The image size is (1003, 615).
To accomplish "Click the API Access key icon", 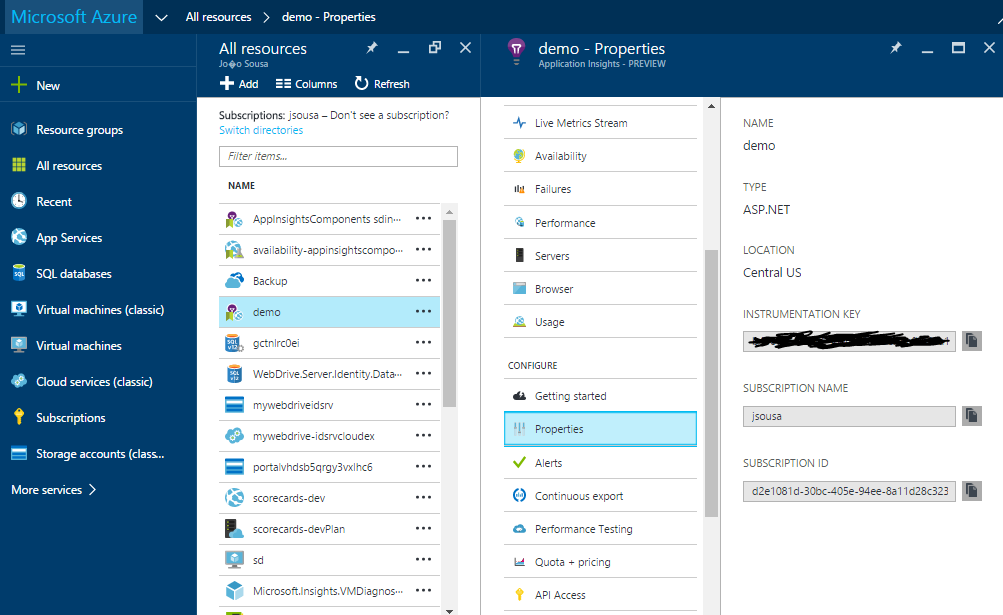I will (519, 595).
